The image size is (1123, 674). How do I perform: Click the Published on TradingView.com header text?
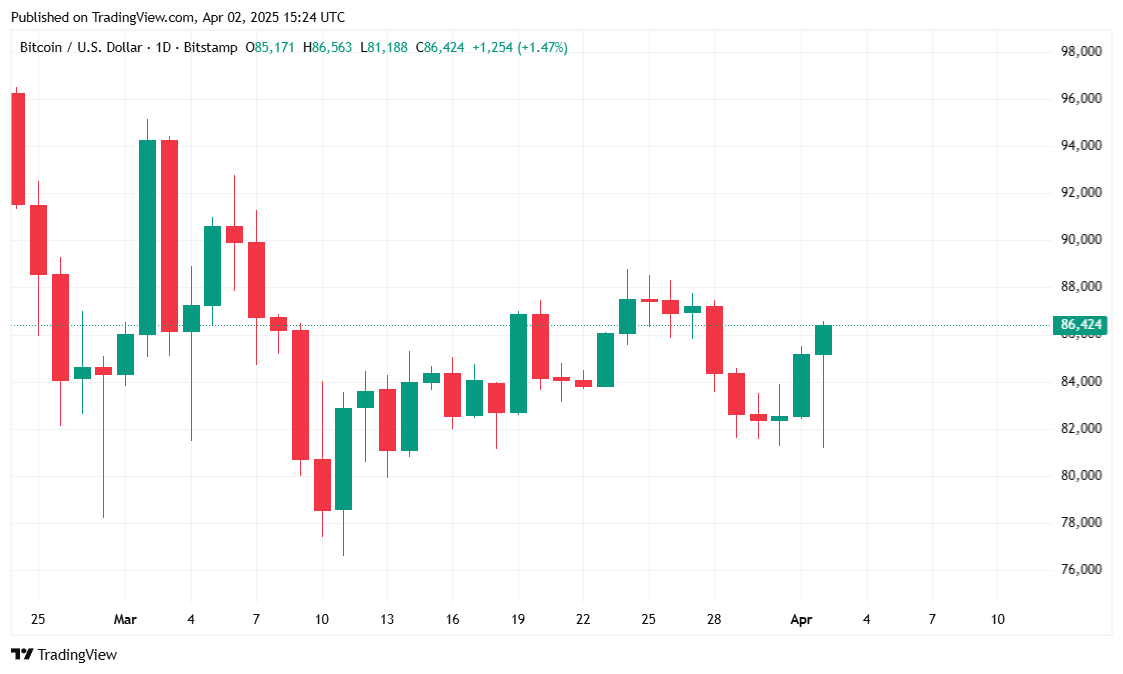coord(176,17)
